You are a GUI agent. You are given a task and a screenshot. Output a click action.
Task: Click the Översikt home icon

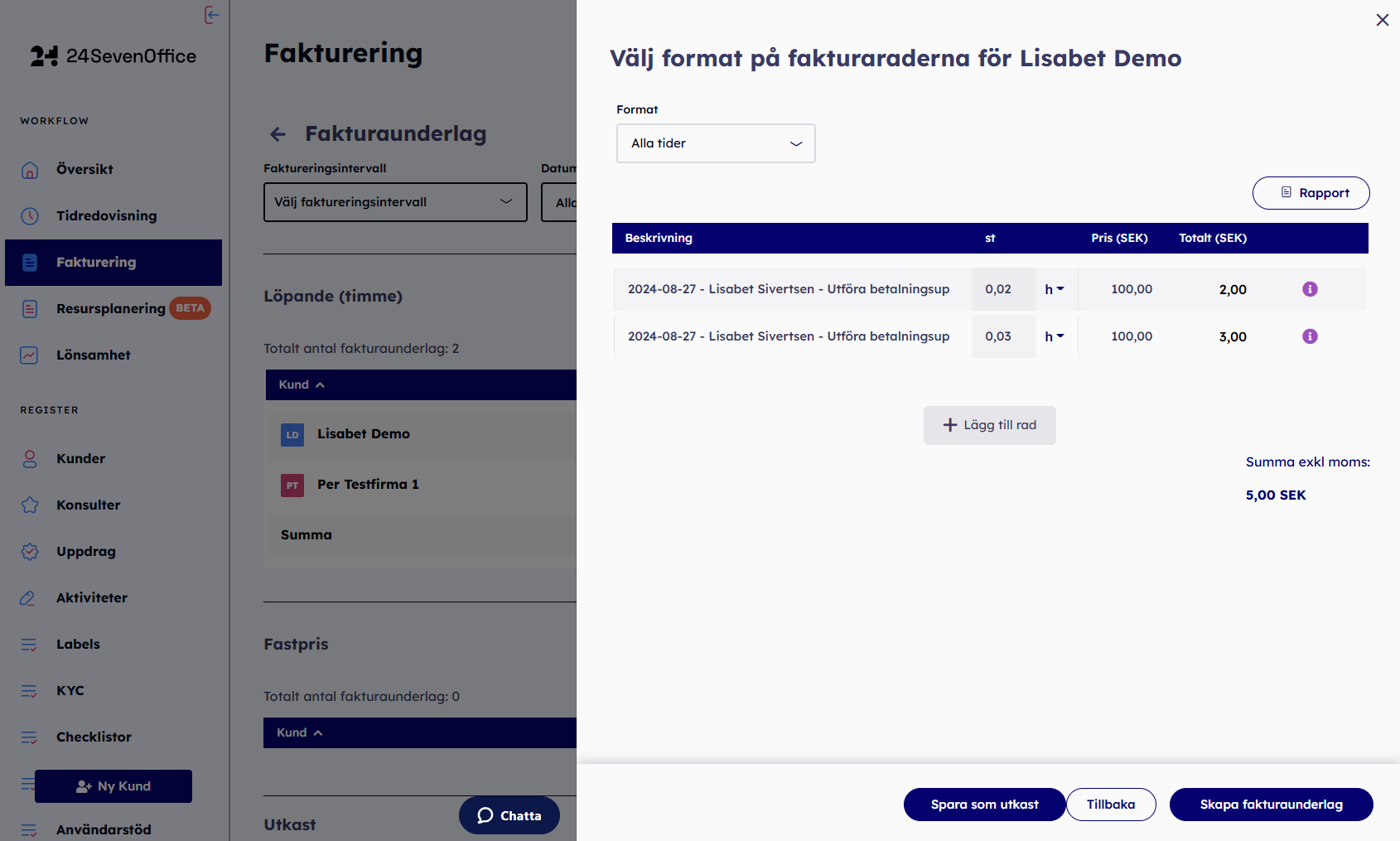30,170
